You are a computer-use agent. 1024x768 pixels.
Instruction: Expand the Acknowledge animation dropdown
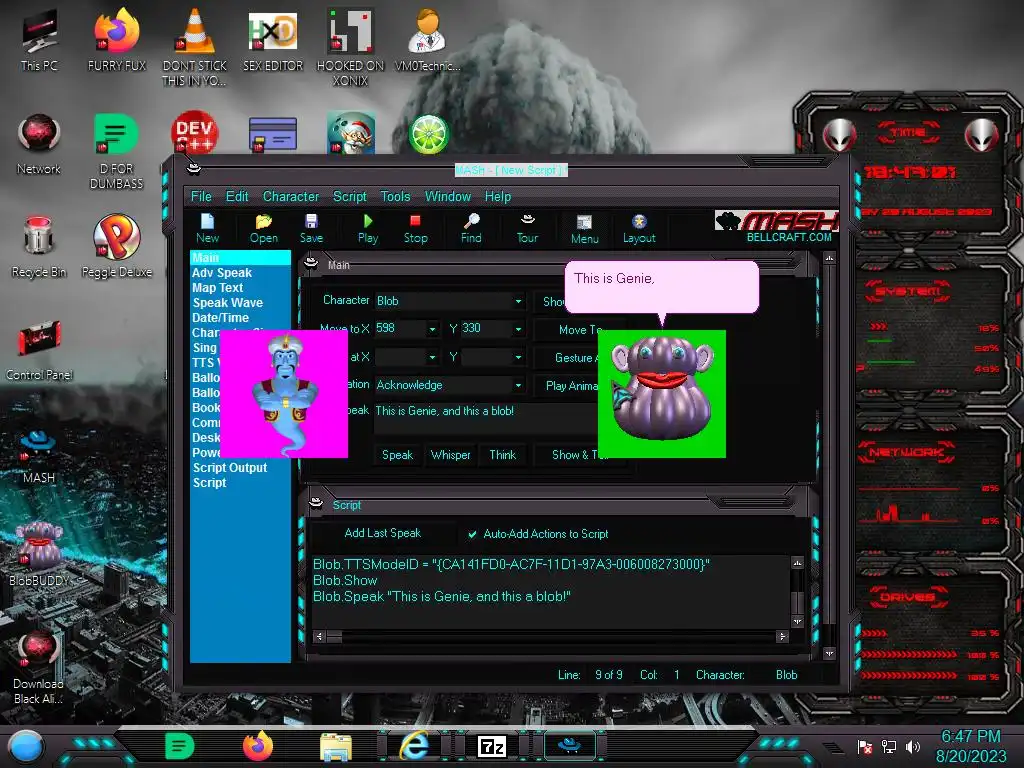click(518, 385)
